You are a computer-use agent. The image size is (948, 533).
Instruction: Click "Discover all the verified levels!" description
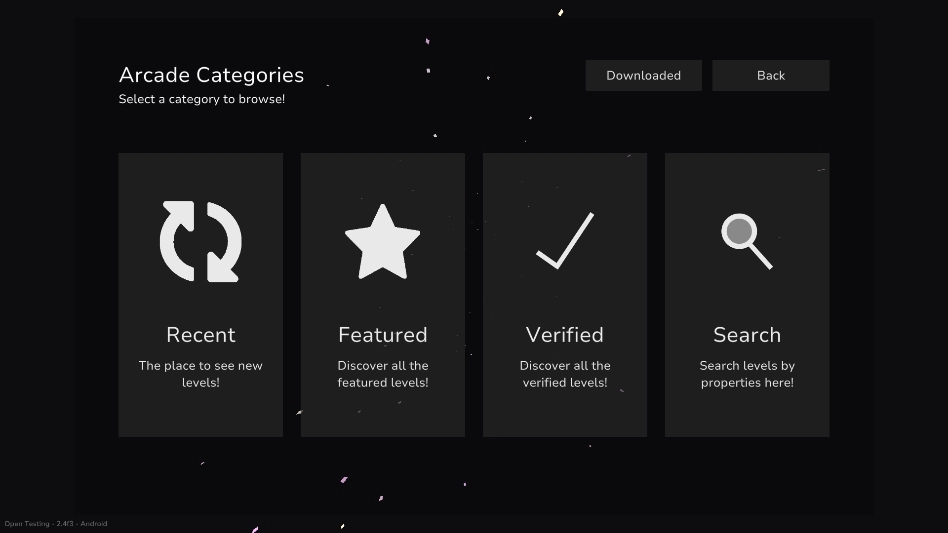coord(564,374)
